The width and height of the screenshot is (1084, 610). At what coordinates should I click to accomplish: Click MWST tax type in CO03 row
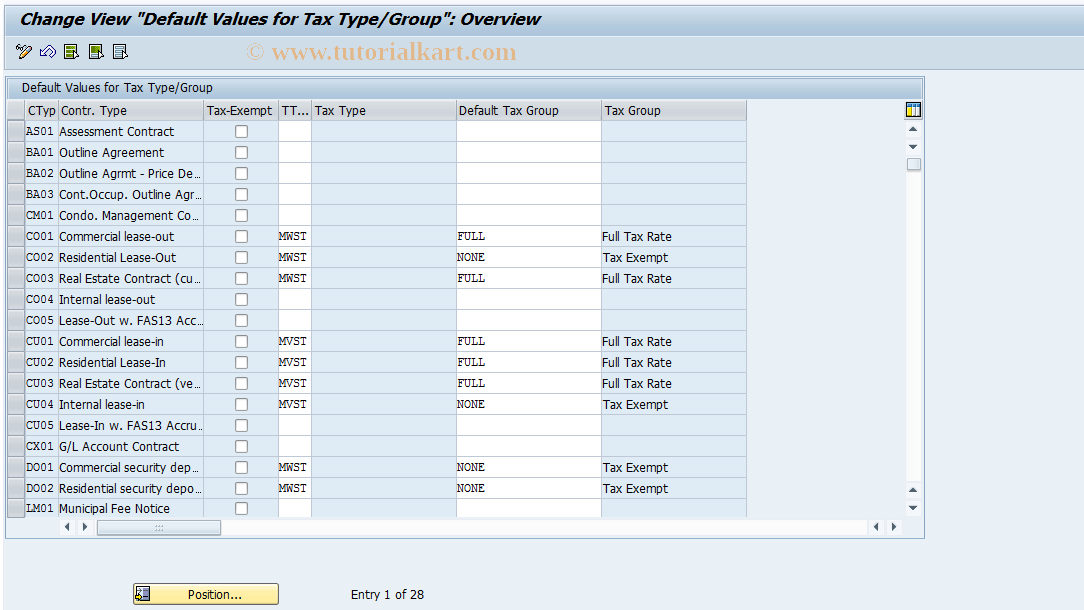(x=293, y=278)
